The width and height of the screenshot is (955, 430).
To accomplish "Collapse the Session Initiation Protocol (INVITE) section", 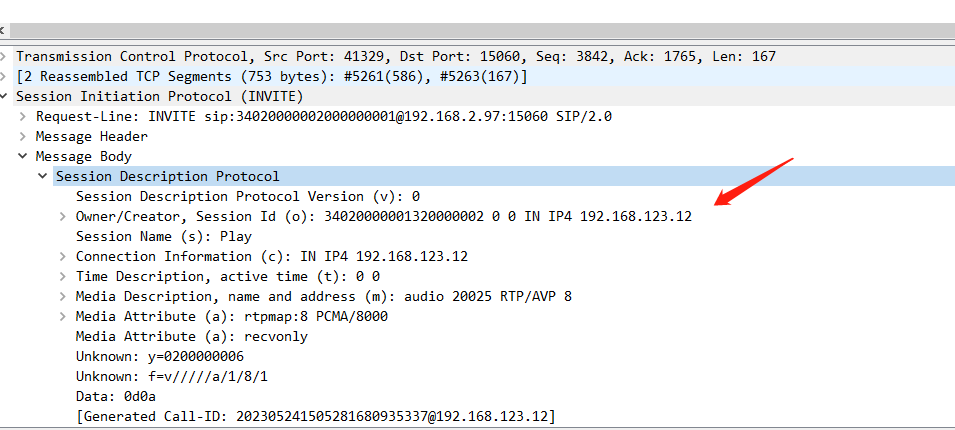I will coord(5,97).
